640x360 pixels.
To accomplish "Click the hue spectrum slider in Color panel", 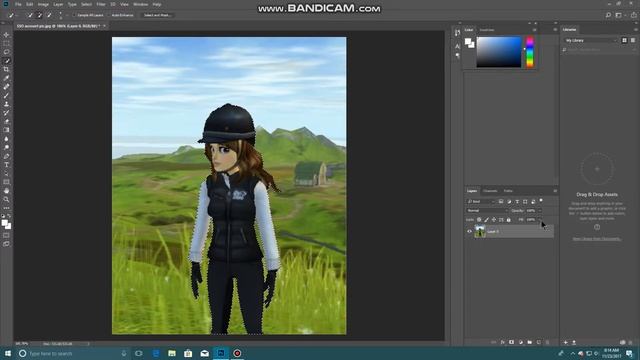I will coord(530,52).
